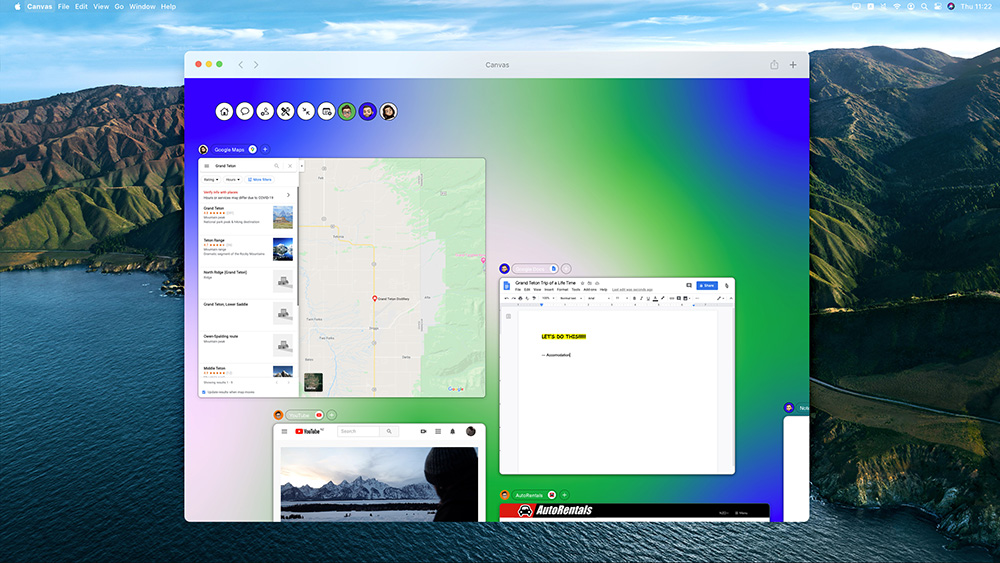Click the collapse arrows icon in Canvas toolbar

coord(306,112)
